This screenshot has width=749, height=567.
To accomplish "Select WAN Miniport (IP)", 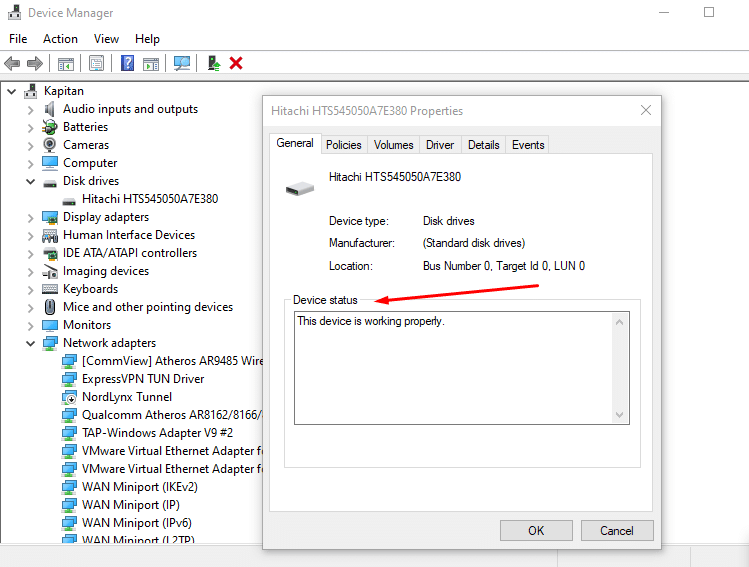I will (130, 505).
